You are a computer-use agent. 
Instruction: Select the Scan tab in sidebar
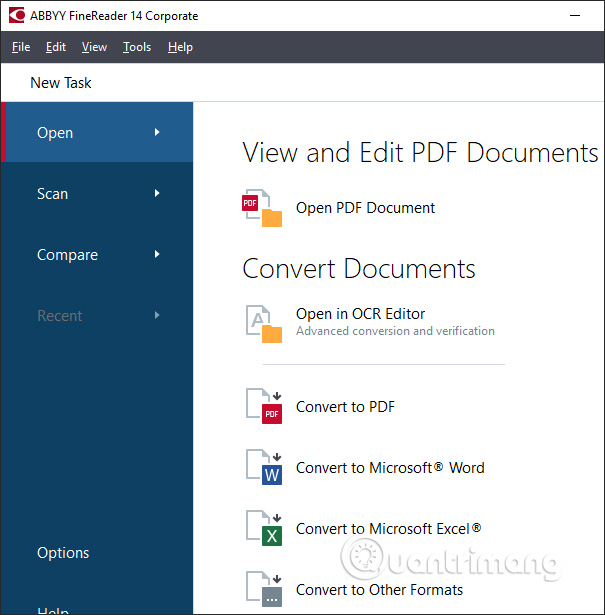pos(97,193)
